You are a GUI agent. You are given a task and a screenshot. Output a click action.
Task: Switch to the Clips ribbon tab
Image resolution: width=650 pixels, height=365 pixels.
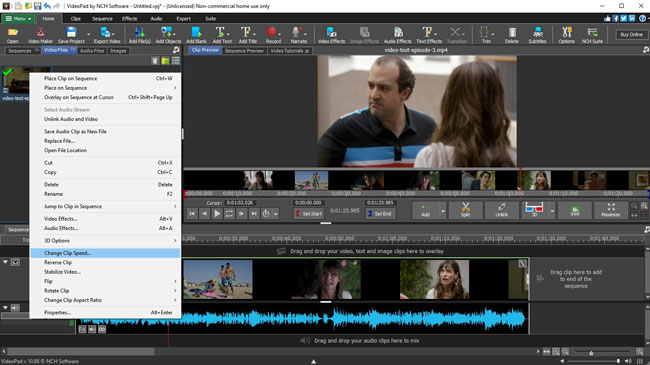pyautogui.click(x=75, y=19)
